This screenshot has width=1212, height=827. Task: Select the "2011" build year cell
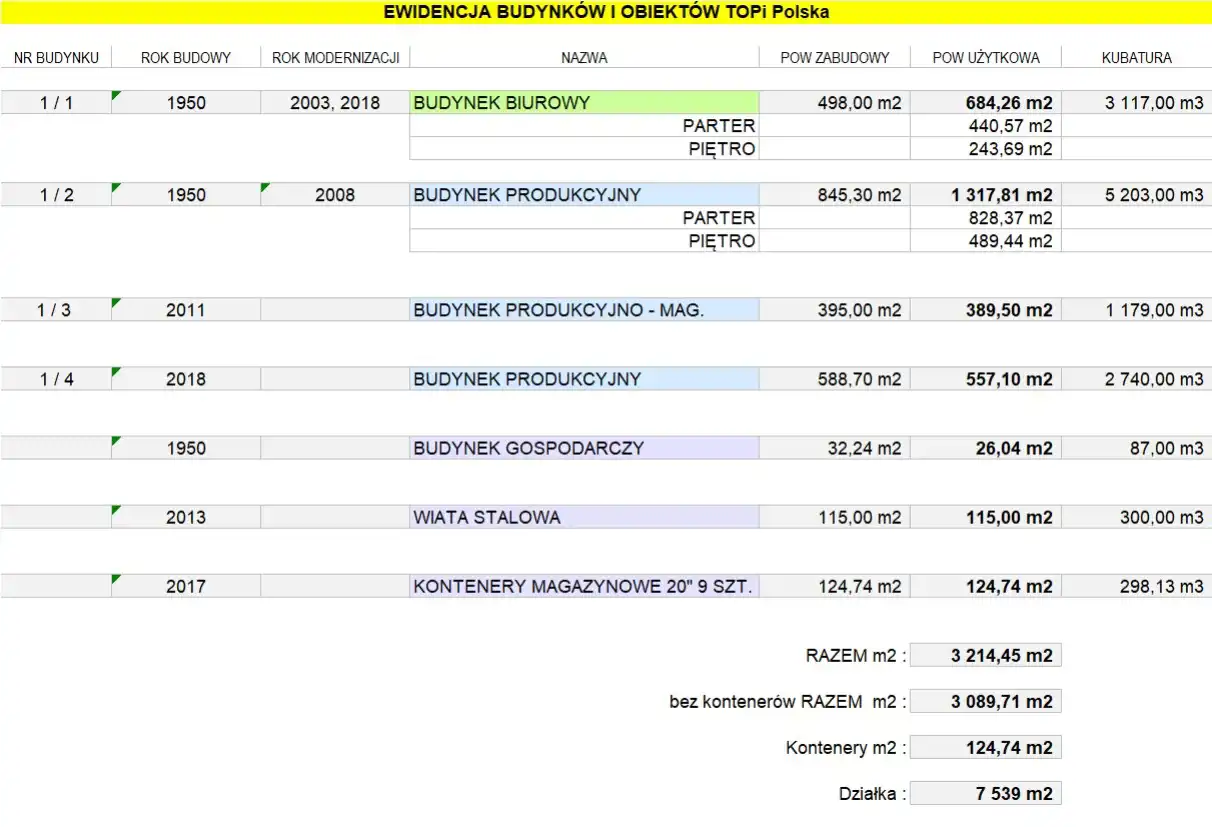coord(186,309)
